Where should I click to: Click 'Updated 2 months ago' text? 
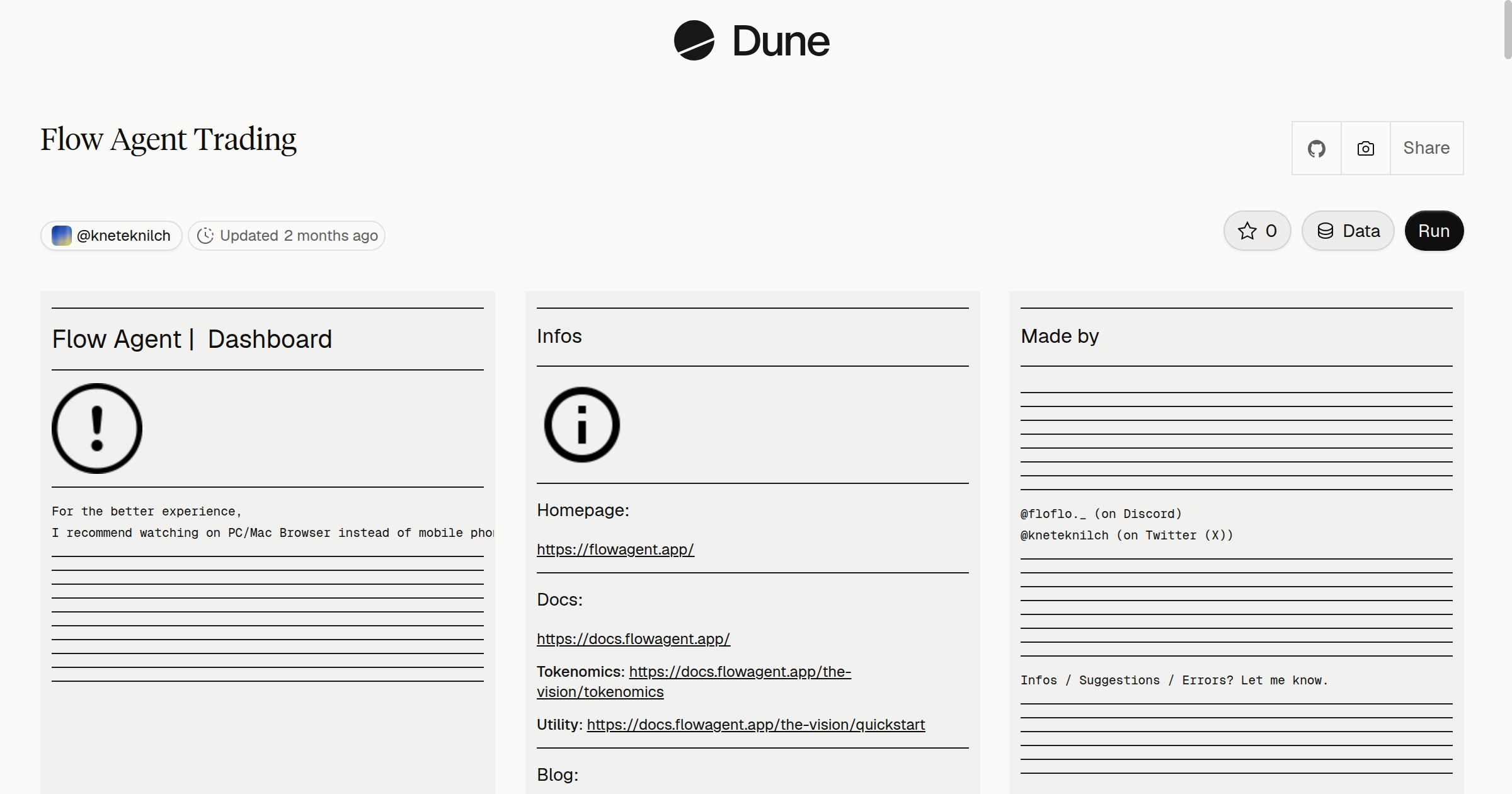pos(299,236)
